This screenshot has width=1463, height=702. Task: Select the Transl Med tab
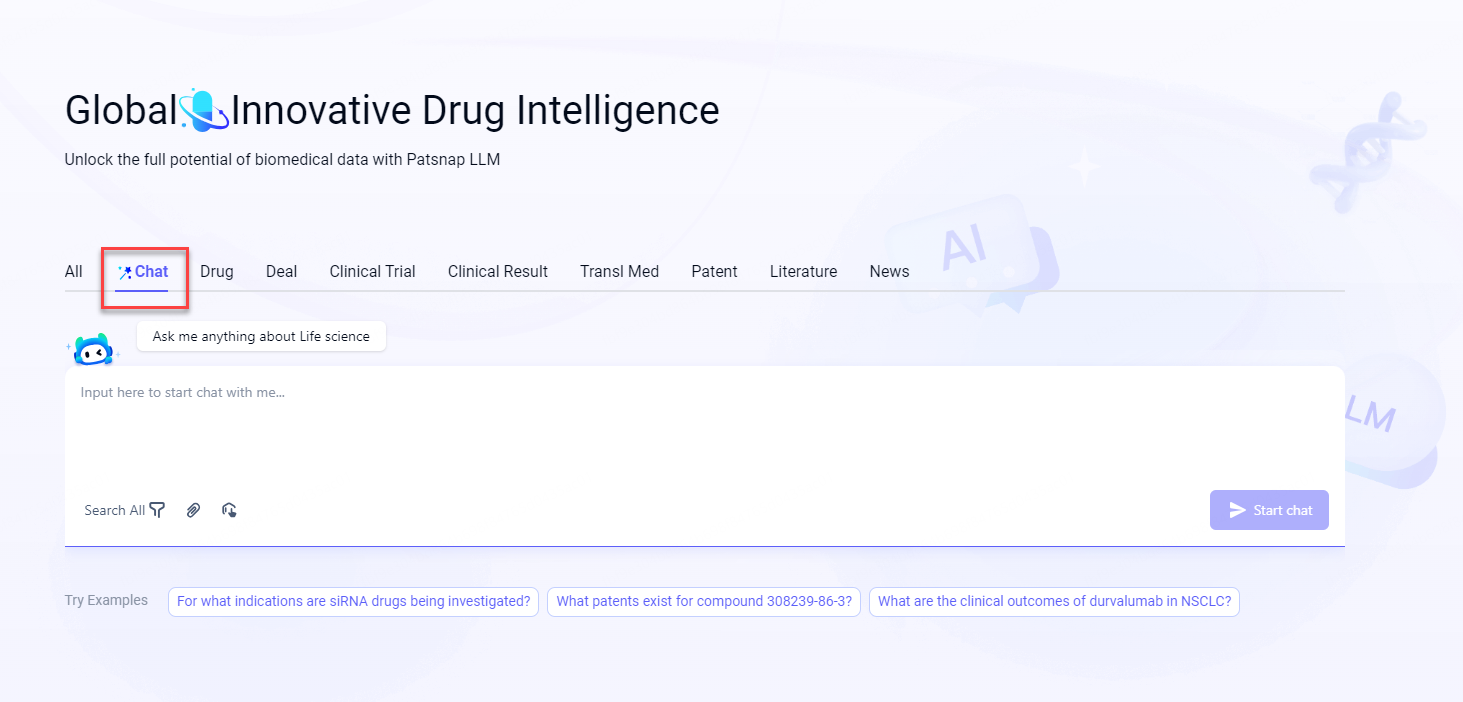tap(619, 271)
